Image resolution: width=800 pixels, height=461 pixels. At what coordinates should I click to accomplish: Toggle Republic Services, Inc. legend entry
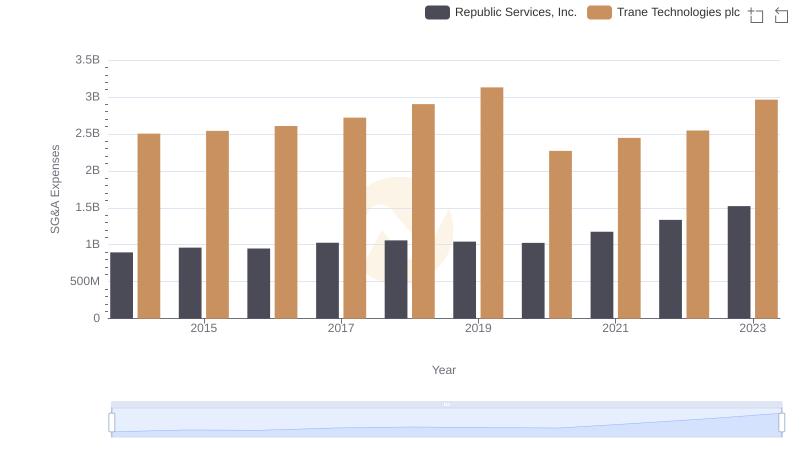pyautogui.click(x=501, y=12)
